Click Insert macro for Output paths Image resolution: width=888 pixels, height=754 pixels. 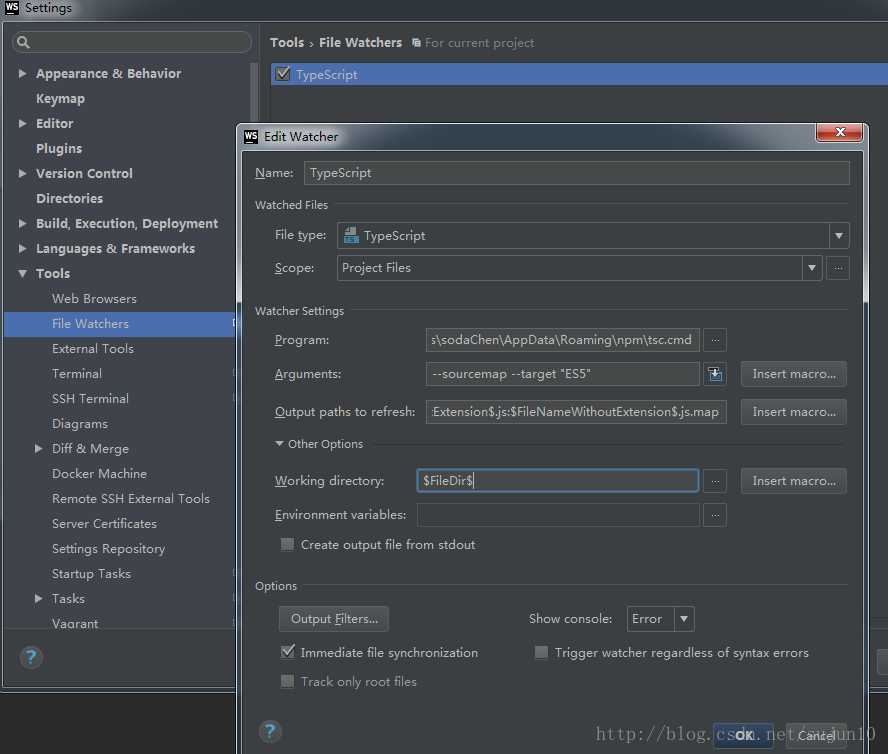[793, 412]
